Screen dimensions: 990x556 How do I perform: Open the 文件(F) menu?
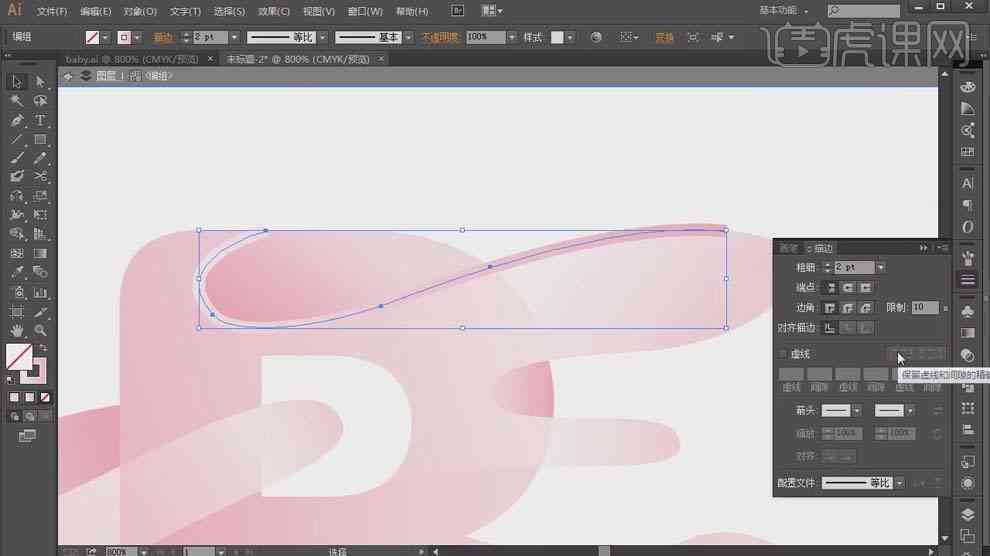tap(52, 11)
